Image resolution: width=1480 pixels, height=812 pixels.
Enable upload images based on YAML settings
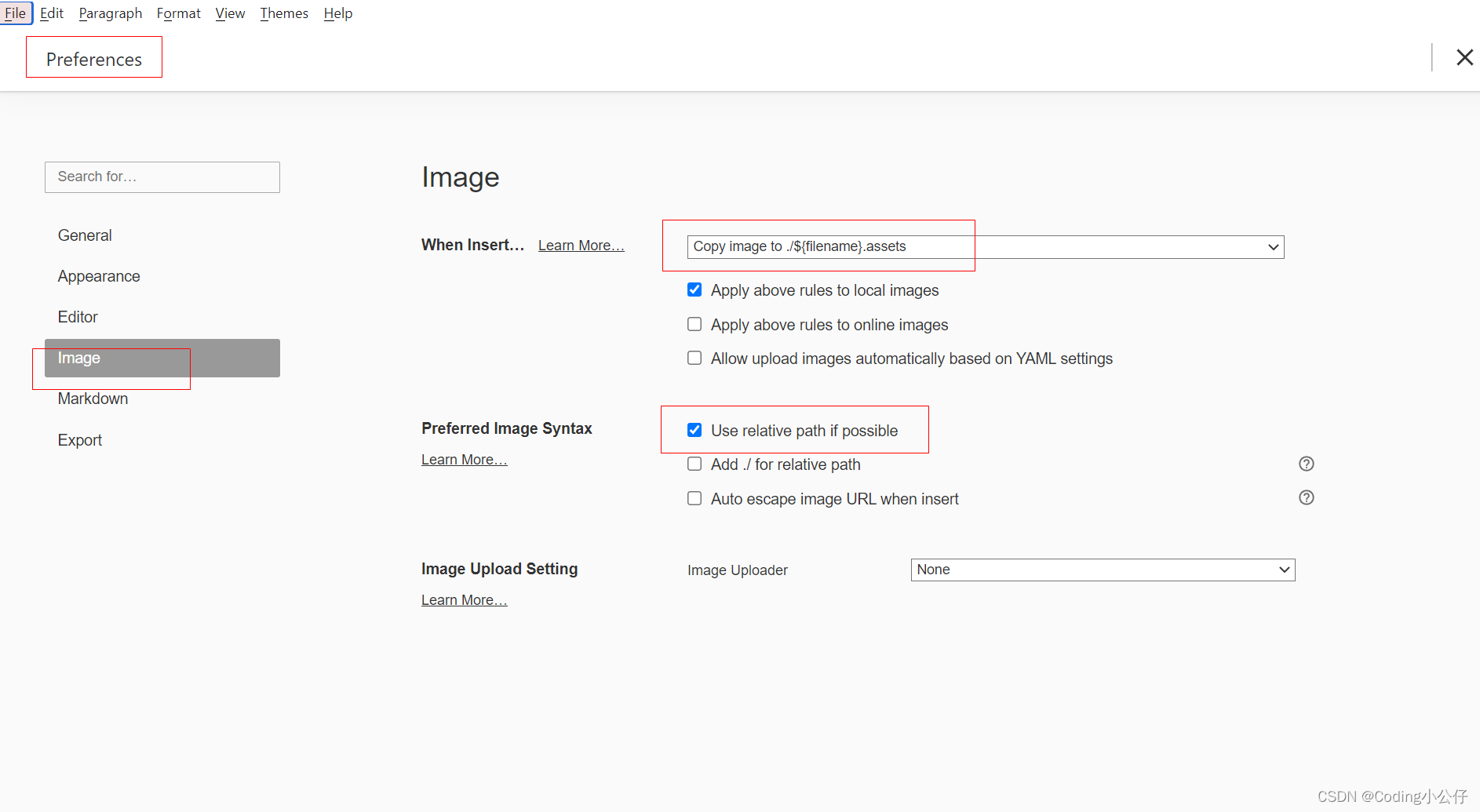click(x=694, y=358)
